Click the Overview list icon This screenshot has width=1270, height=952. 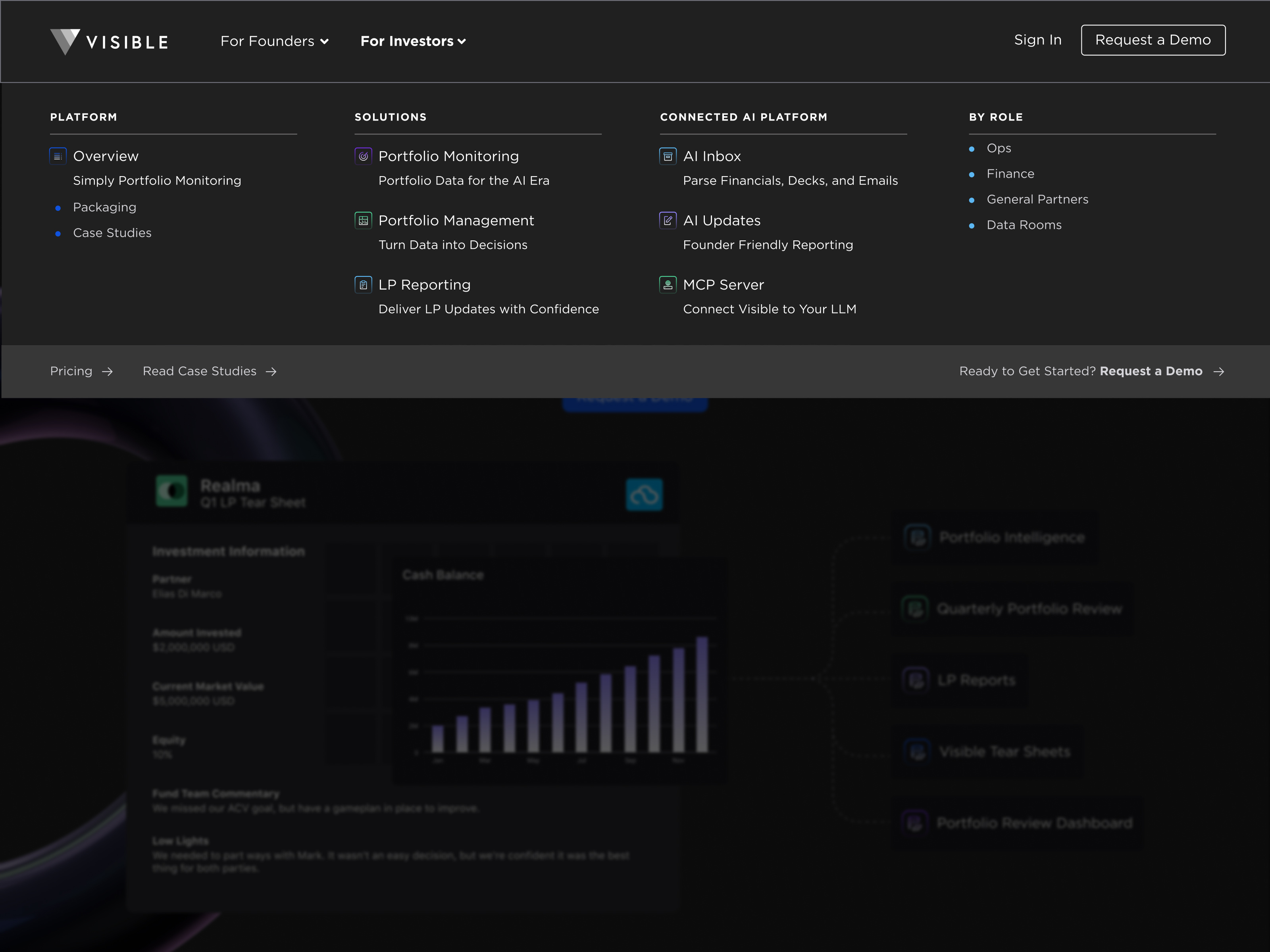[x=58, y=156]
